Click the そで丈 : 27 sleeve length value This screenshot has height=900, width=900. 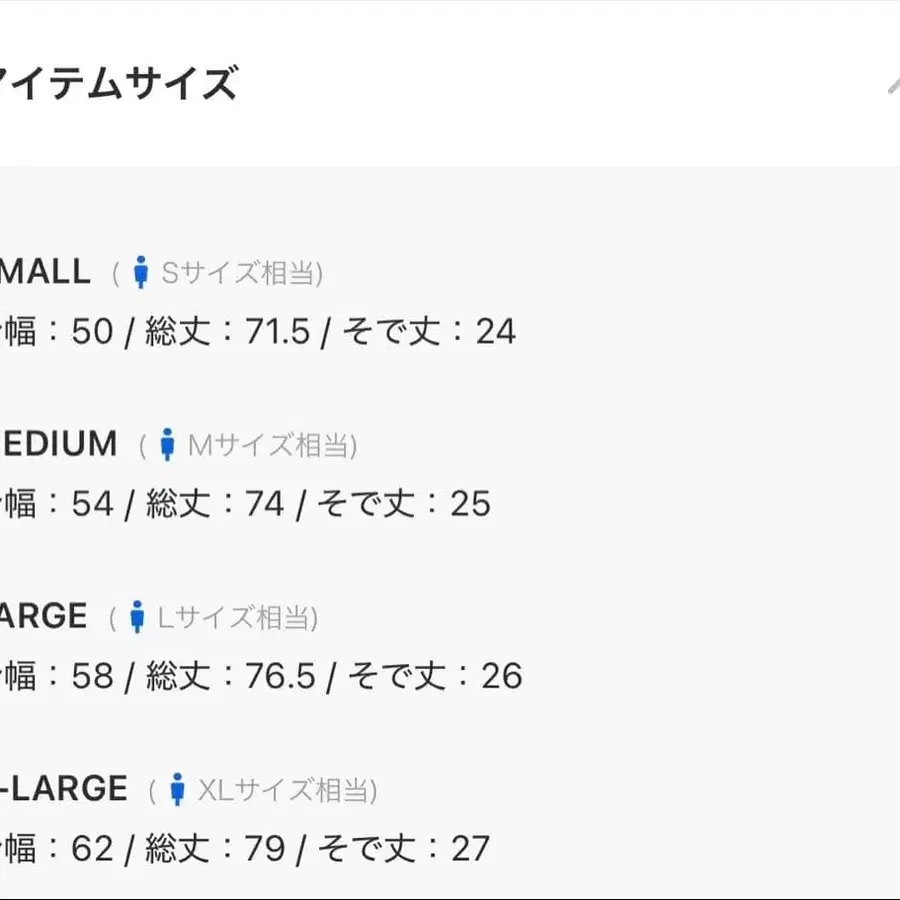click(404, 848)
